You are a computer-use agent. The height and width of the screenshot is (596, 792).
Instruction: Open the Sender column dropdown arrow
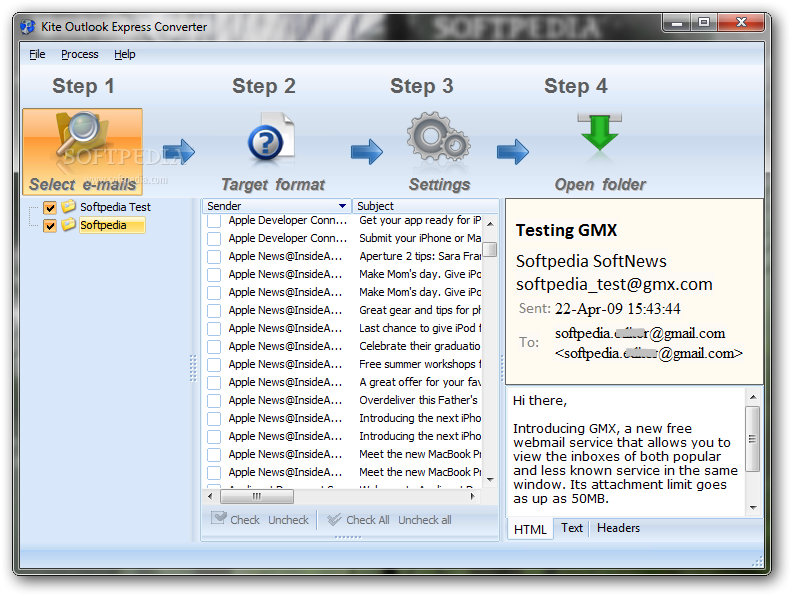pos(342,206)
